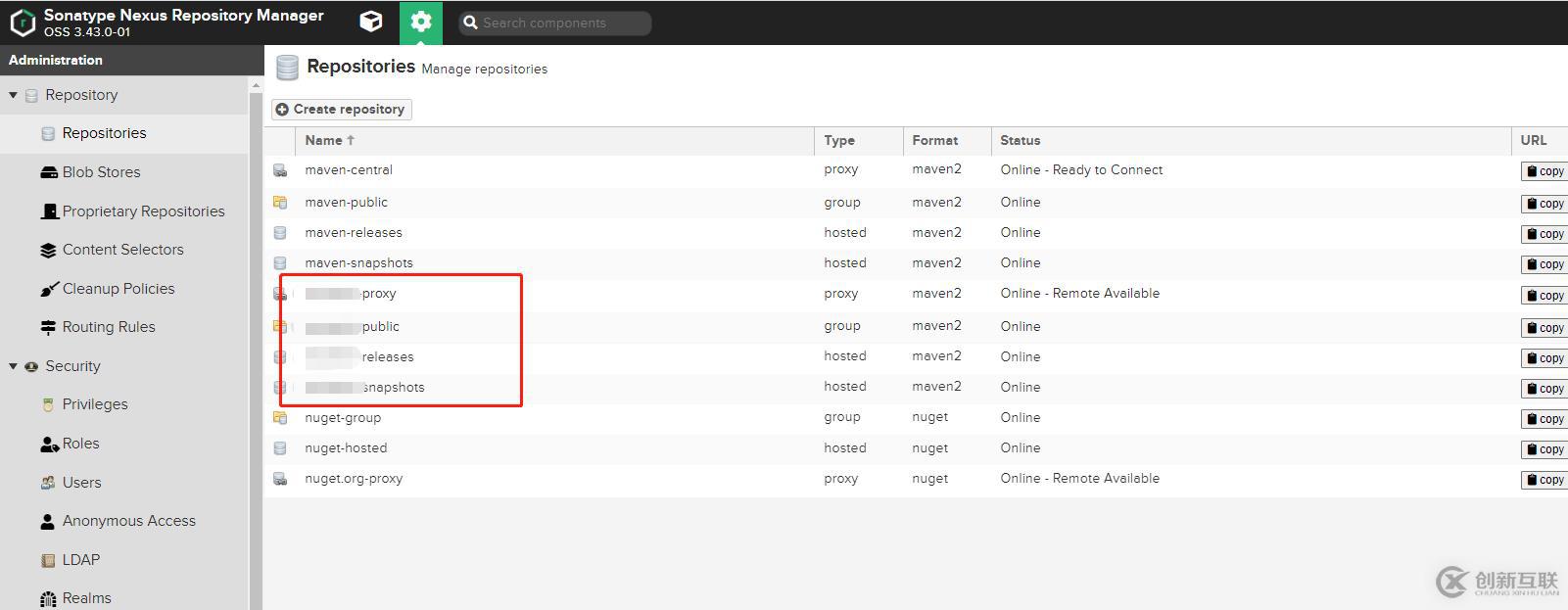Click the Repositories page header icon
This screenshot has width=1568, height=610.
click(287, 68)
